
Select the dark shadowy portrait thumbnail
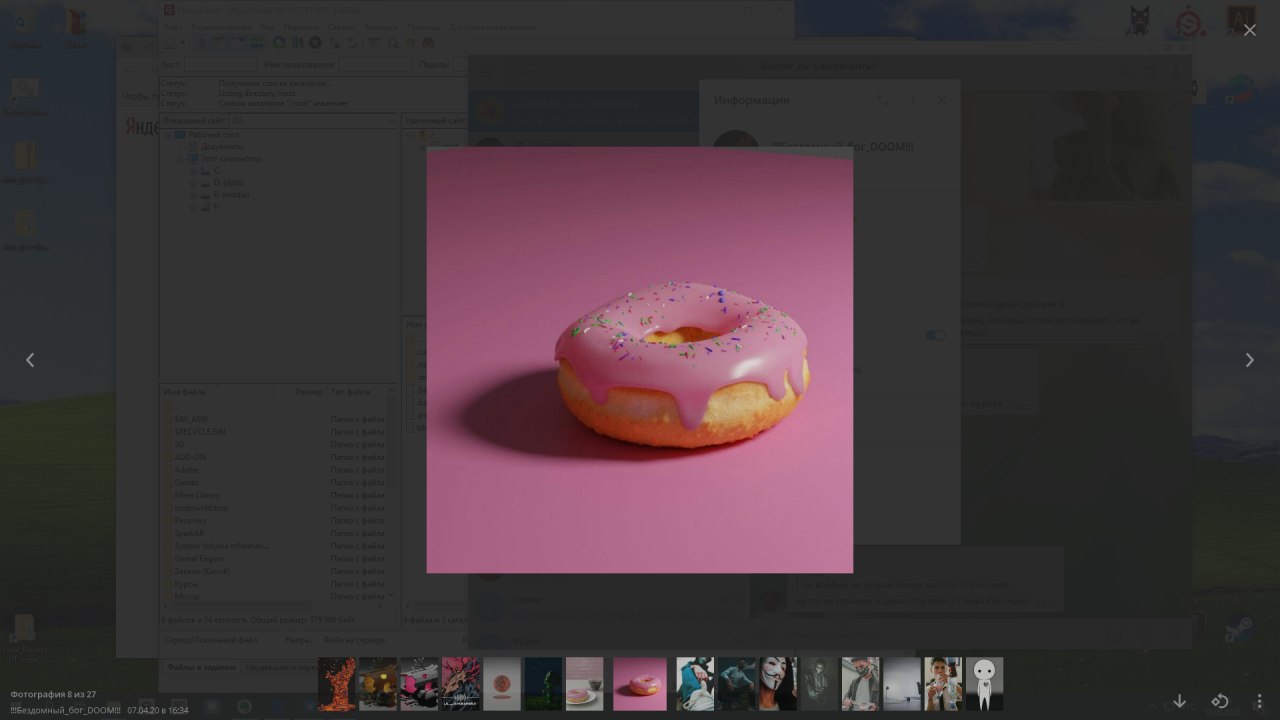pyautogui.click(x=819, y=684)
